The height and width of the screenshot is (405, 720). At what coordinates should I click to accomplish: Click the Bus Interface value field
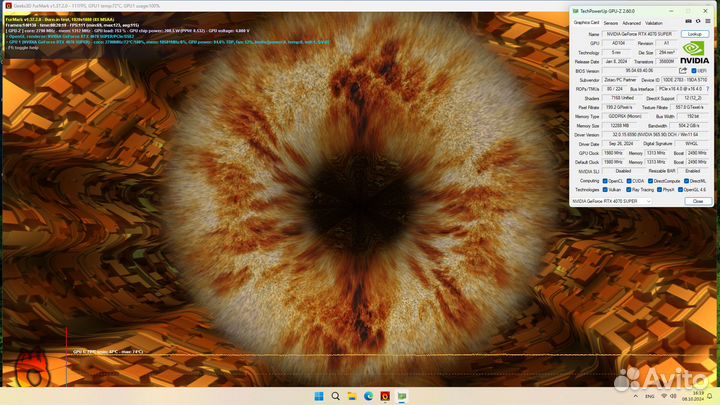pyautogui.click(x=681, y=89)
